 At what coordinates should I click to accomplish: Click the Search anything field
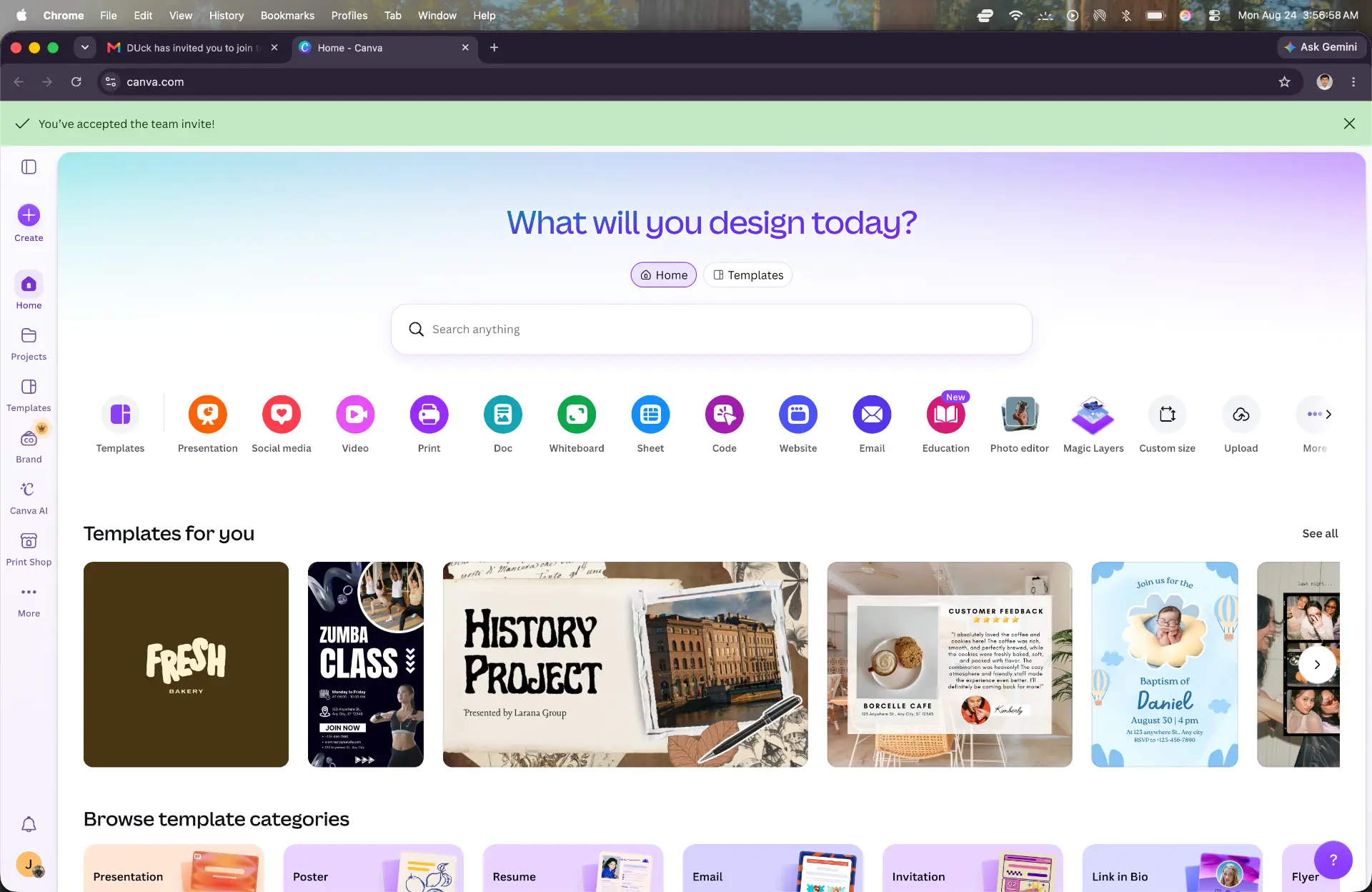(x=711, y=329)
